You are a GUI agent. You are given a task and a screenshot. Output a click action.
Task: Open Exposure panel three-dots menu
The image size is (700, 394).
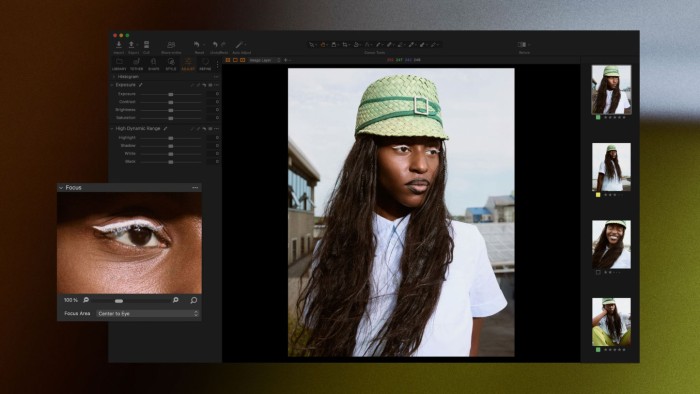point(217,85)
